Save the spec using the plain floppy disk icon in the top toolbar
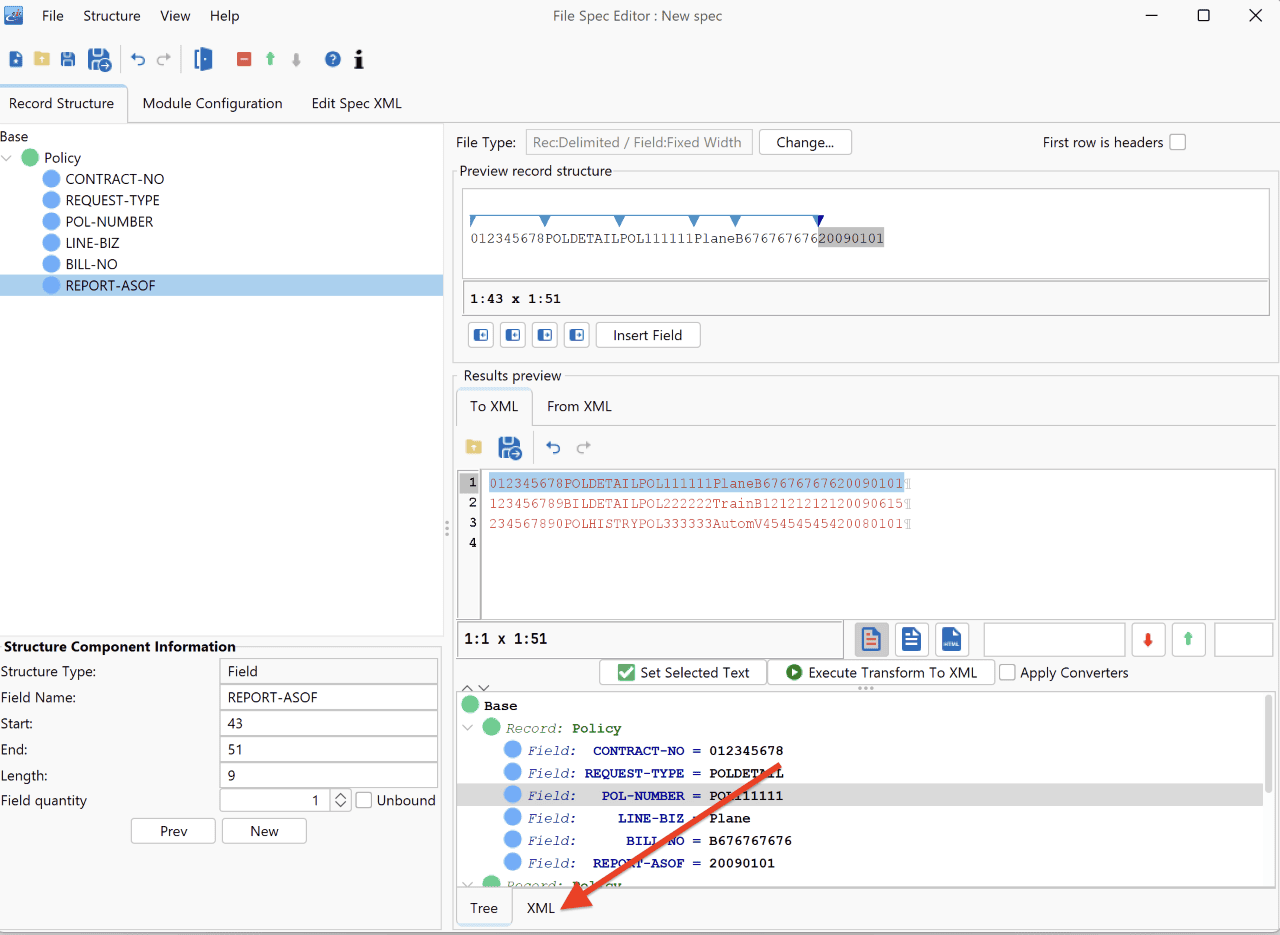1280x935 pixels. pyautogui.click(x=68, y=59)
